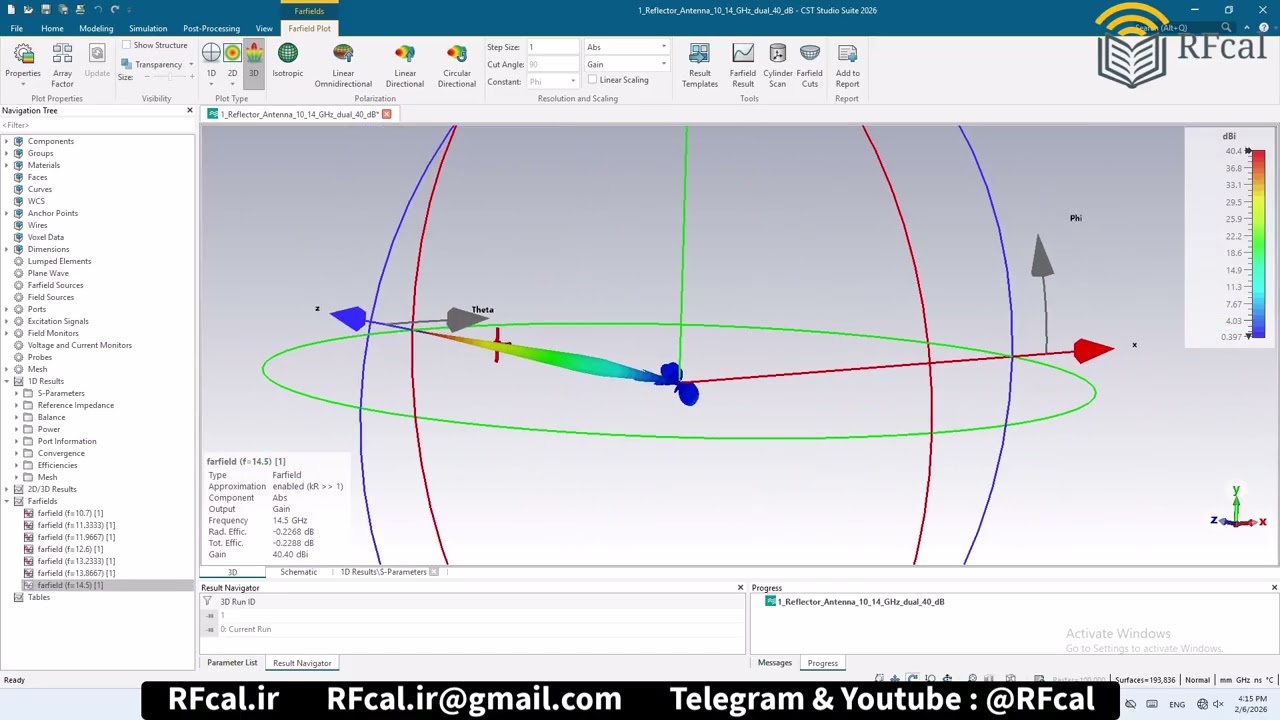Switch to the Post-Processing ribbon tab

click(x=211, y=28)
